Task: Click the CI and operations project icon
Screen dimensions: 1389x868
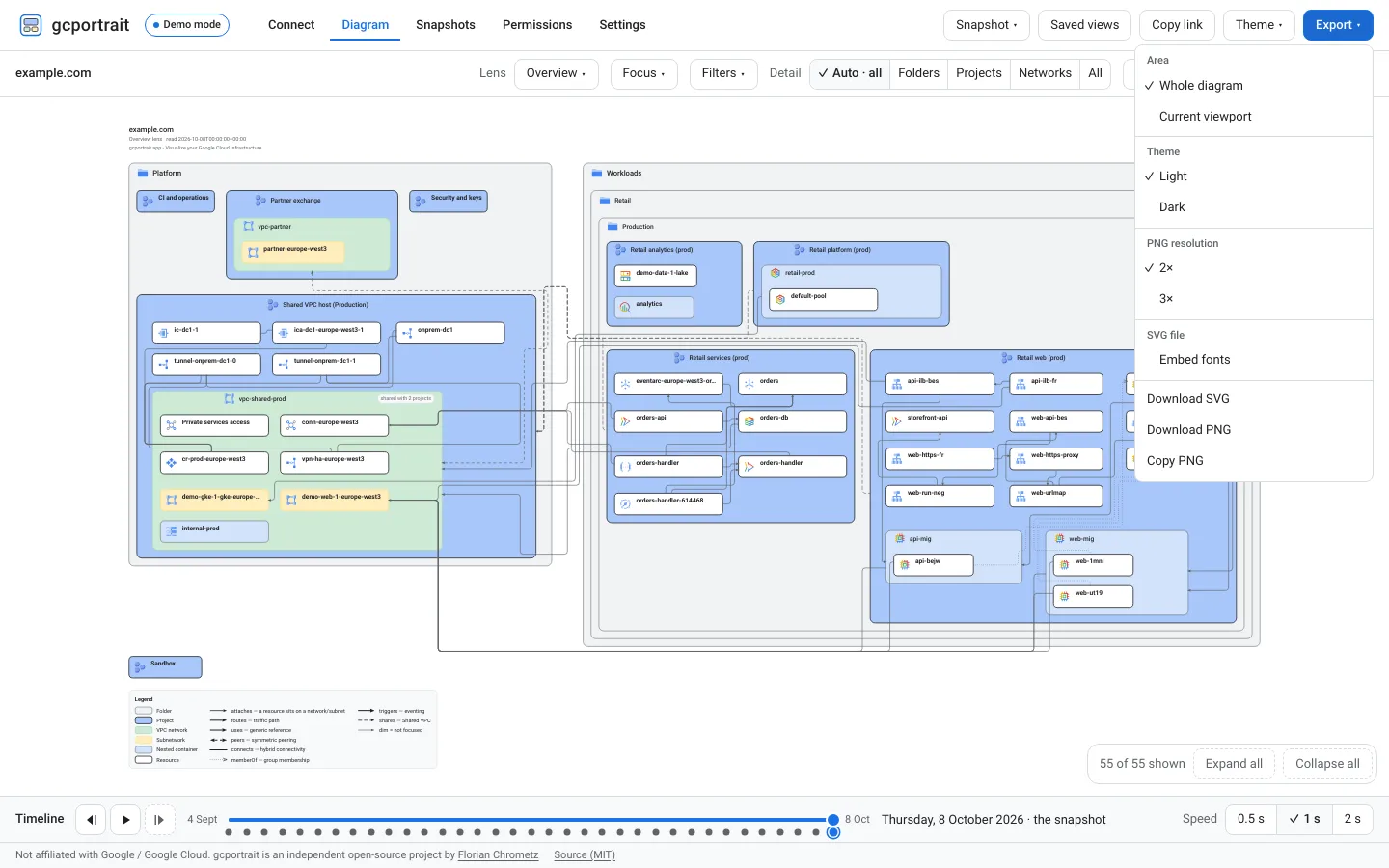Action: 148,201
